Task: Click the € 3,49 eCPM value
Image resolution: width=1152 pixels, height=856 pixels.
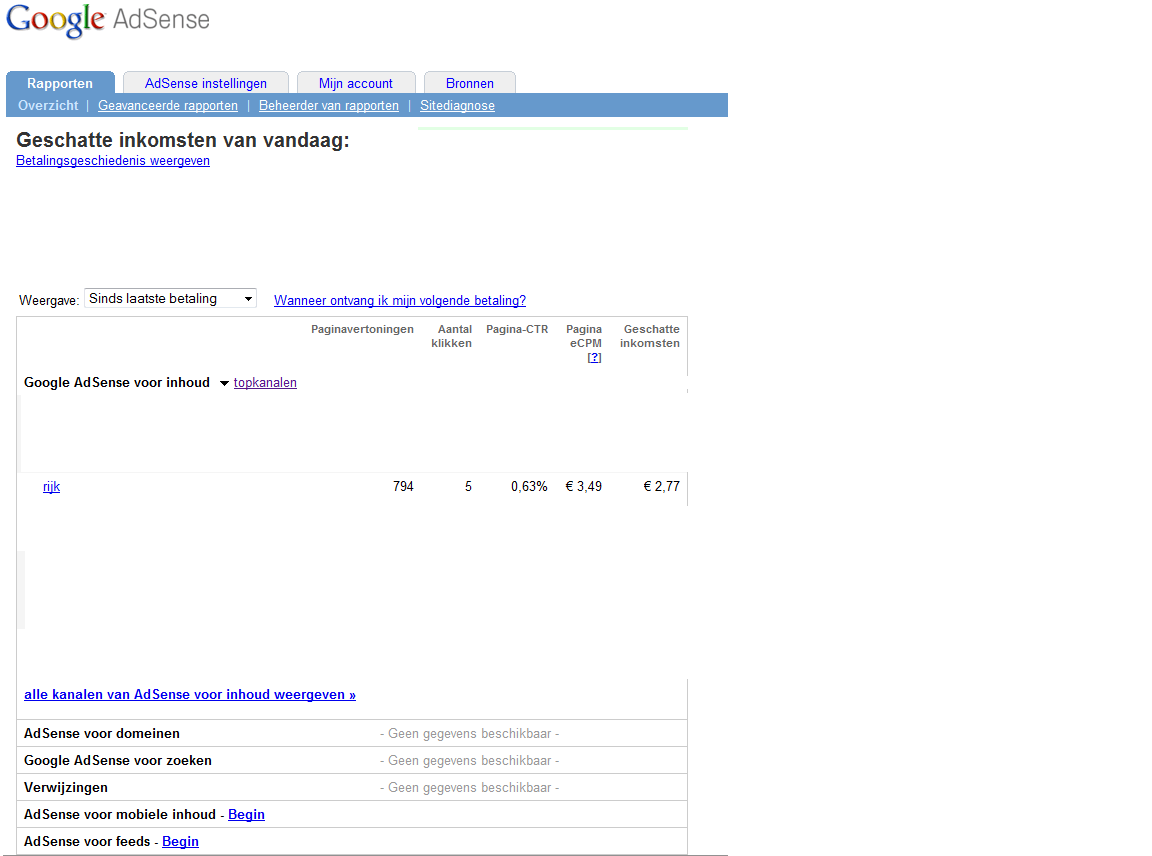Action: pos(583,486)
